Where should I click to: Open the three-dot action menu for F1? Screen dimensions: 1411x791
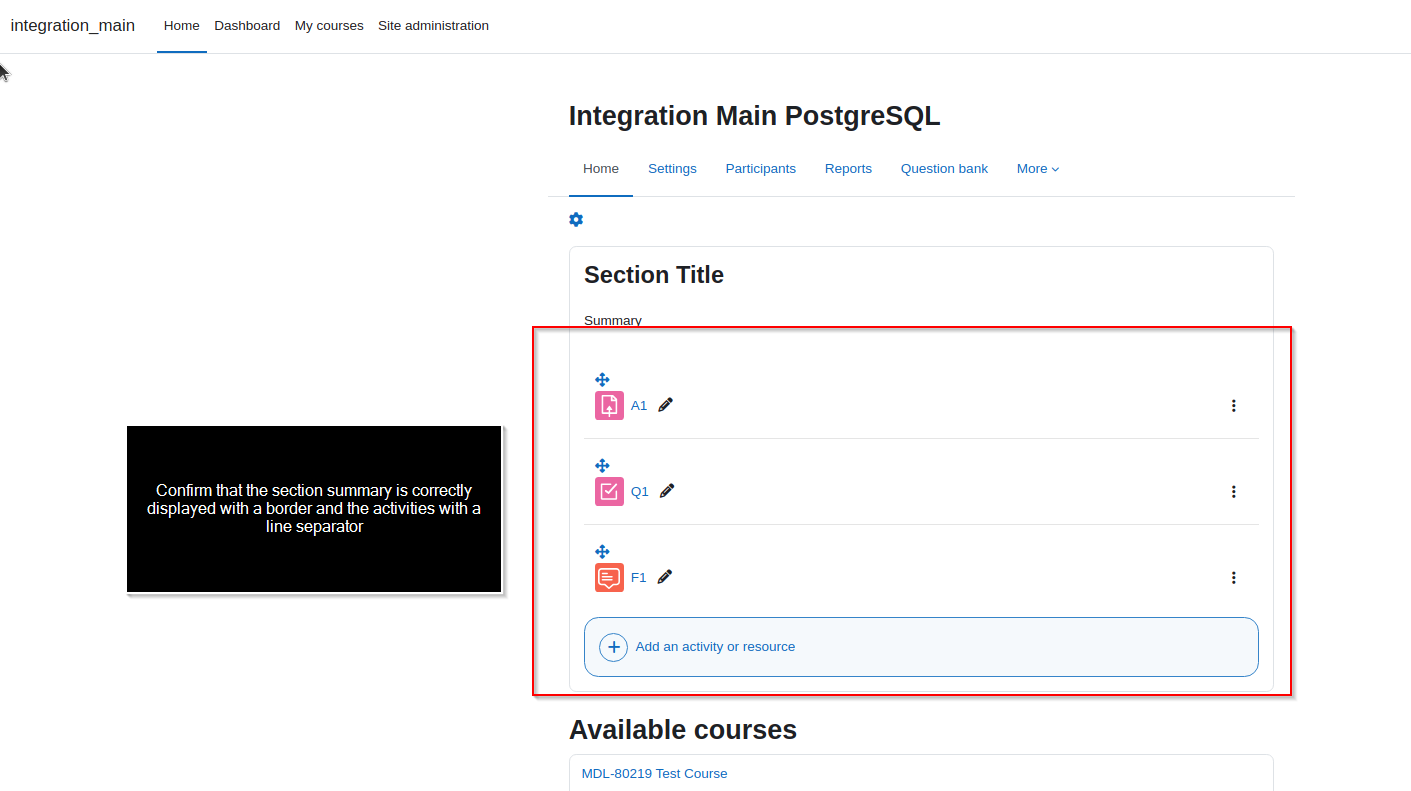click(x=1233, y=577)
